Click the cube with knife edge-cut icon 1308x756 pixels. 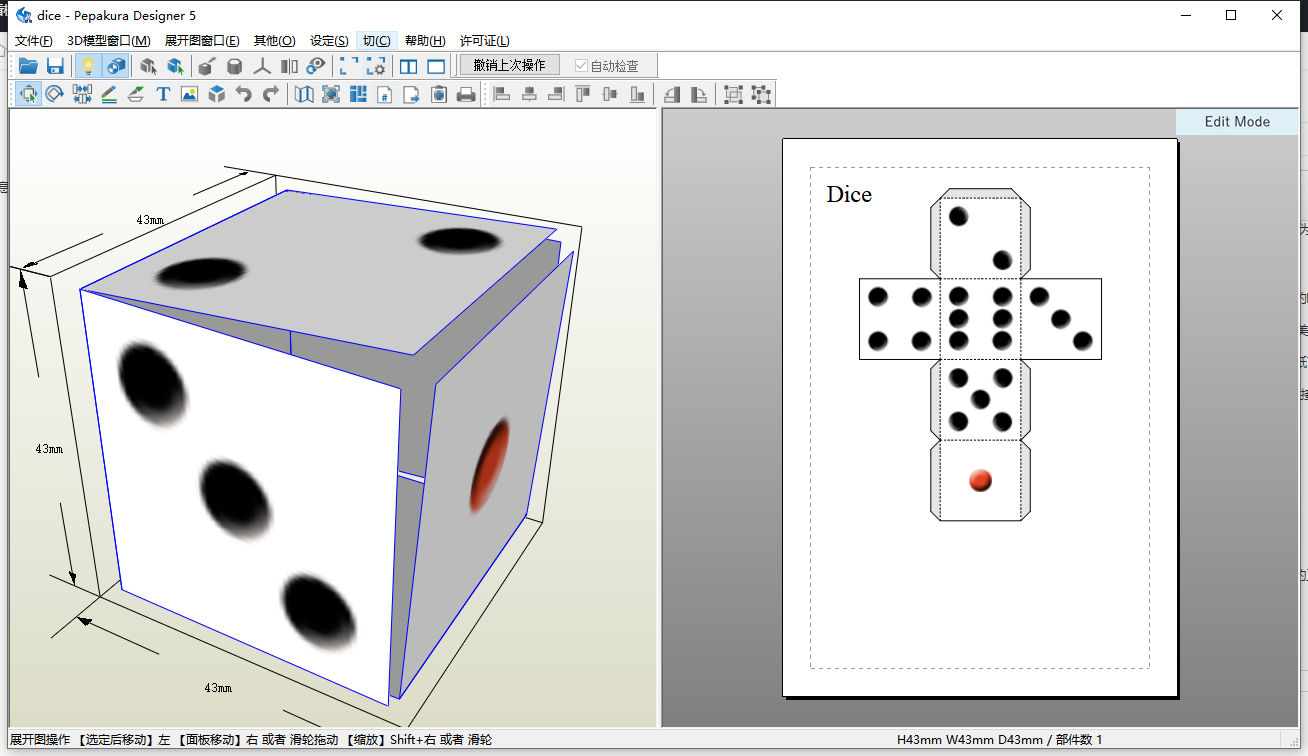207,66
